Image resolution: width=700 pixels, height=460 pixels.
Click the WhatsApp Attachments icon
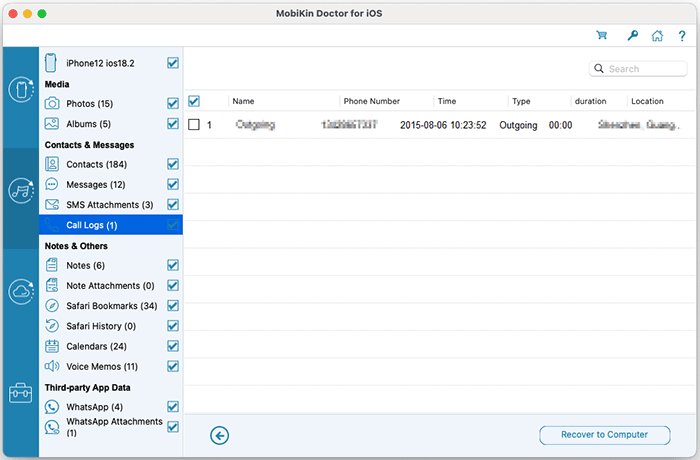52,427
